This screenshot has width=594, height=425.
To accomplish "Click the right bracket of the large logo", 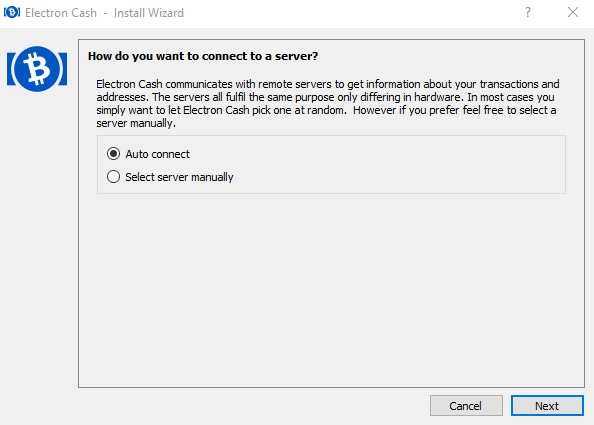I will pyautogui.click(x=63, y=69).
